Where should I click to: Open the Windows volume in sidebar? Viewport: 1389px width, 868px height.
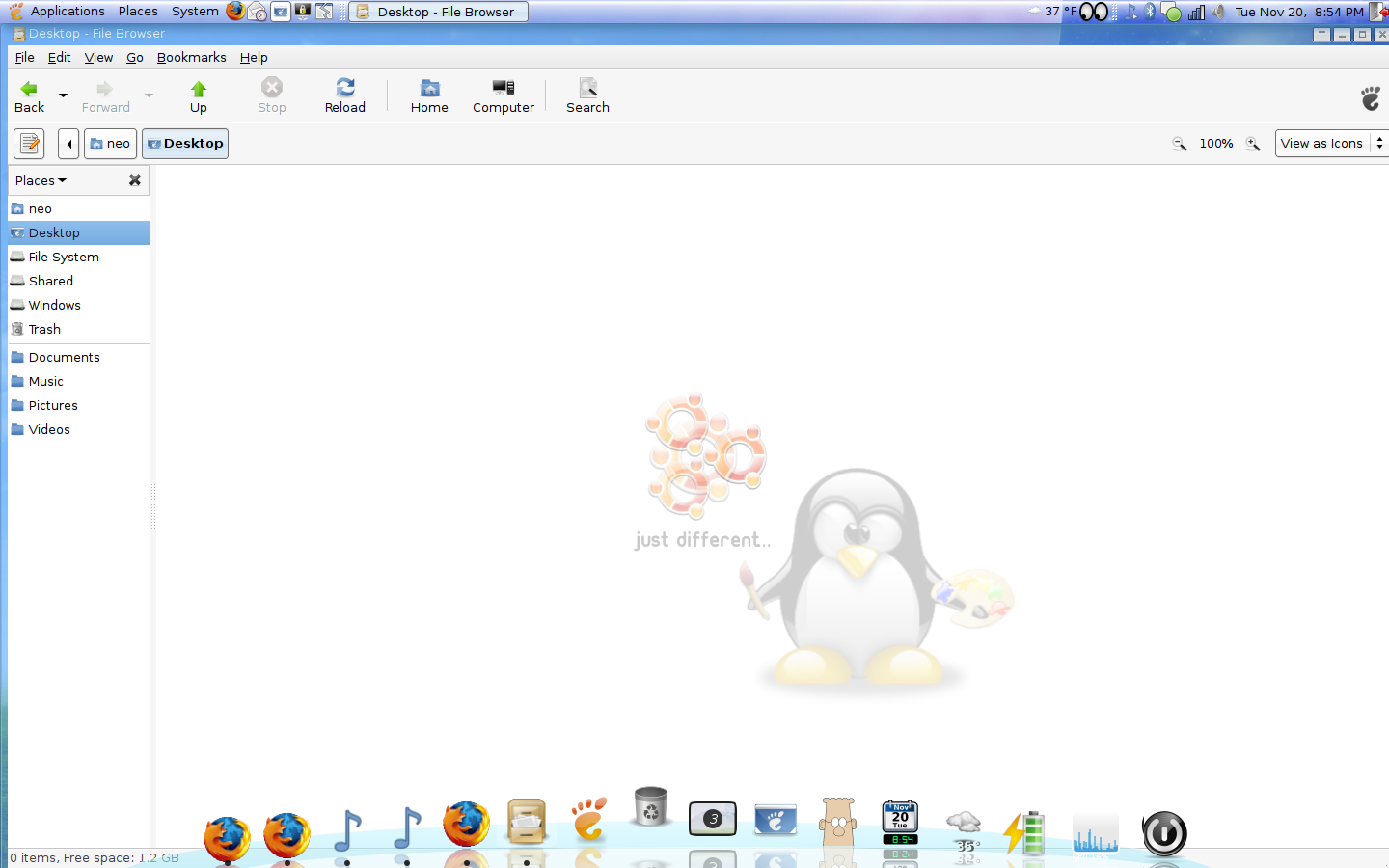coord(79,305)
